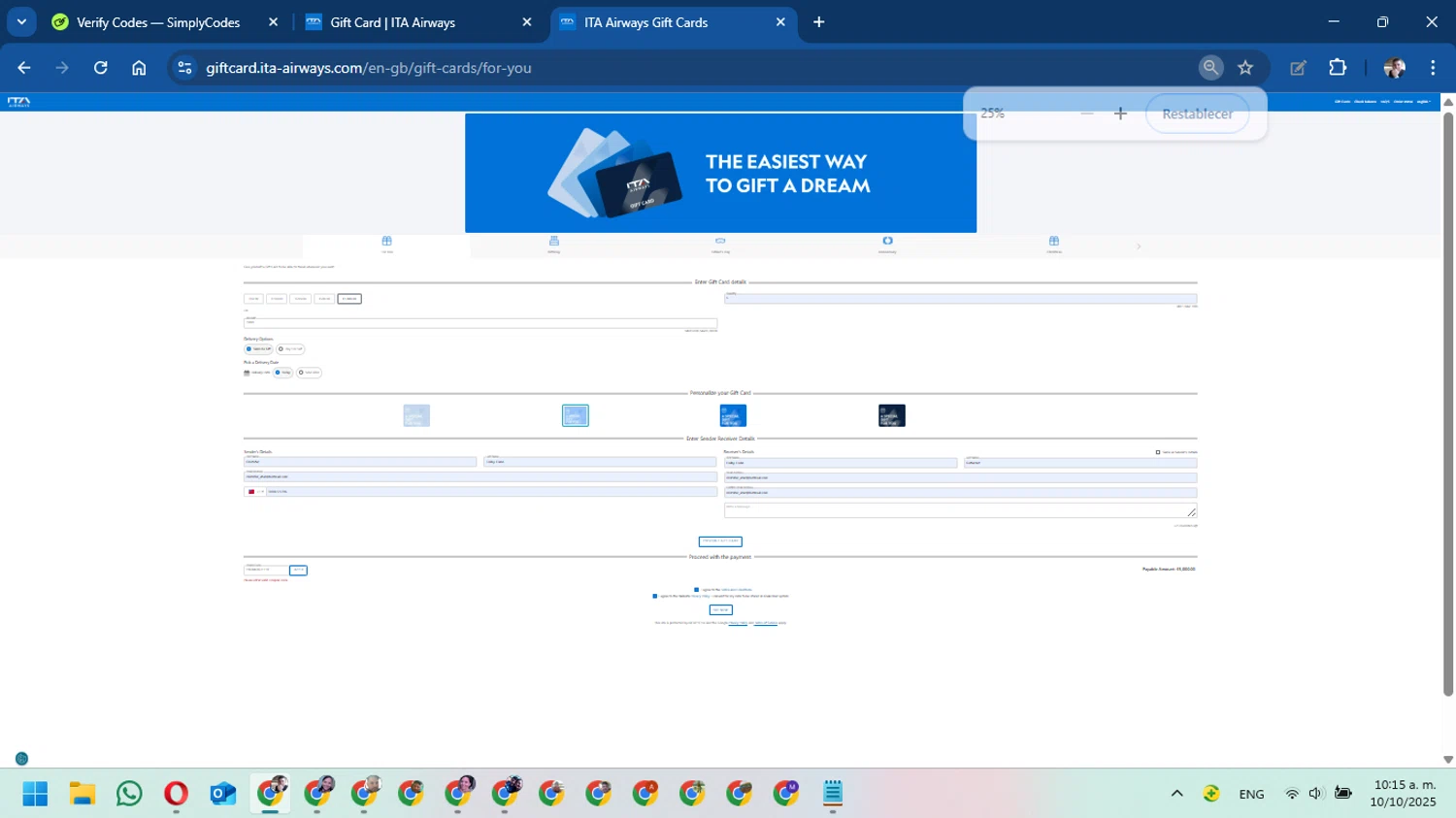Select the Anniversary occasion tab
This screenshot has width=1456, height=818.
pyautogui.click(x=887, y=245)
